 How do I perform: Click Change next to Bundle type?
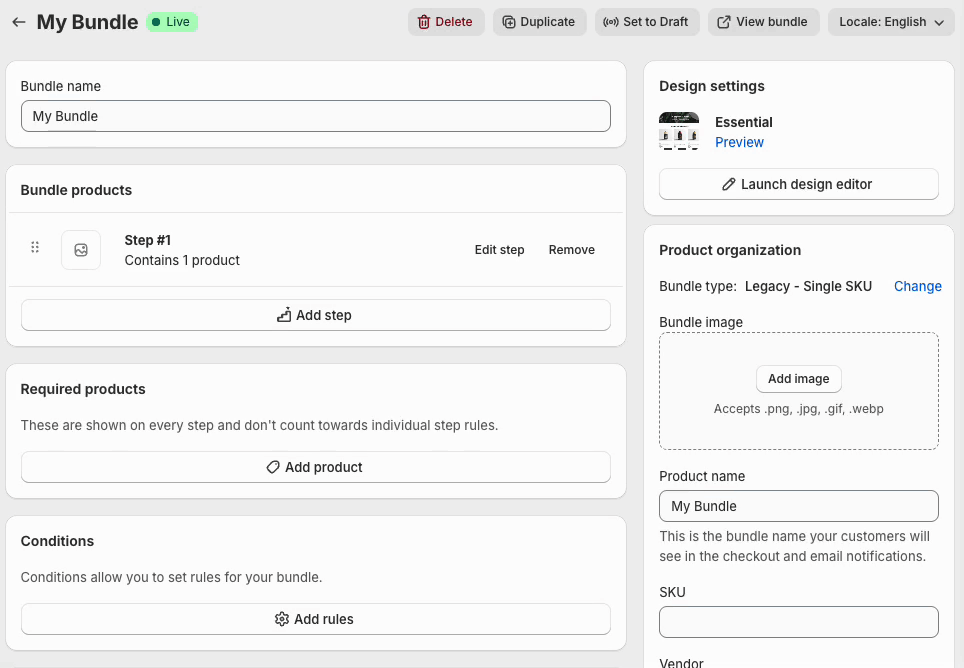[917, 286]
